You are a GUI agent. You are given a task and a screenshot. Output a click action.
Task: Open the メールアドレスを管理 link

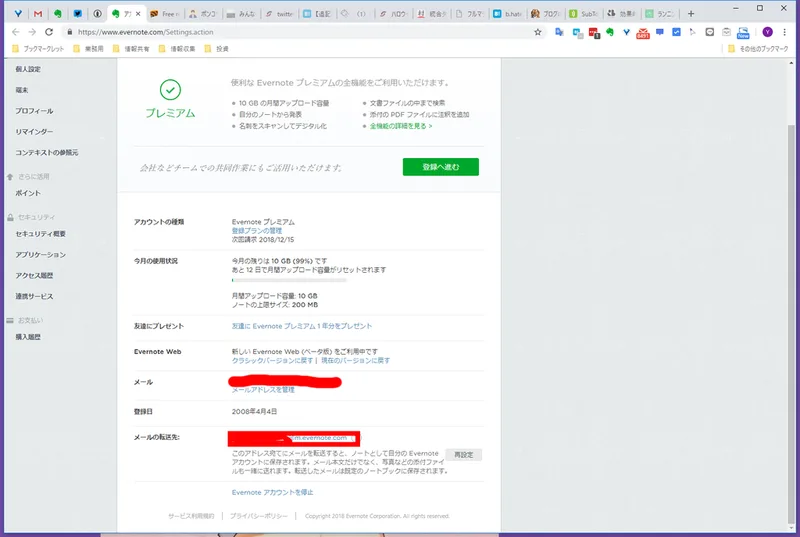pyautogui.click(x=263, y=390)
